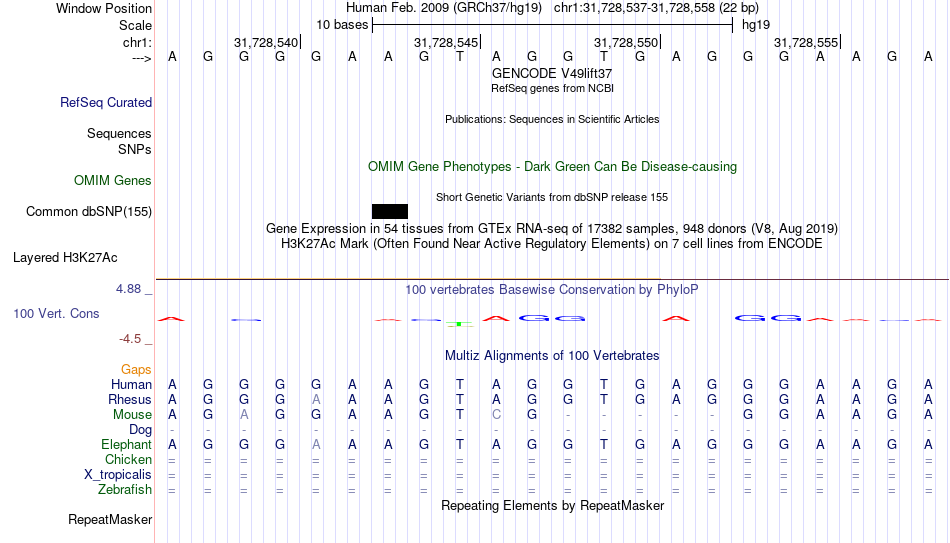Click the GENCODE V49lift37 track title
The width and height of the screenshot is (950, 543).
pyautogui.click(x=552, y=73)
